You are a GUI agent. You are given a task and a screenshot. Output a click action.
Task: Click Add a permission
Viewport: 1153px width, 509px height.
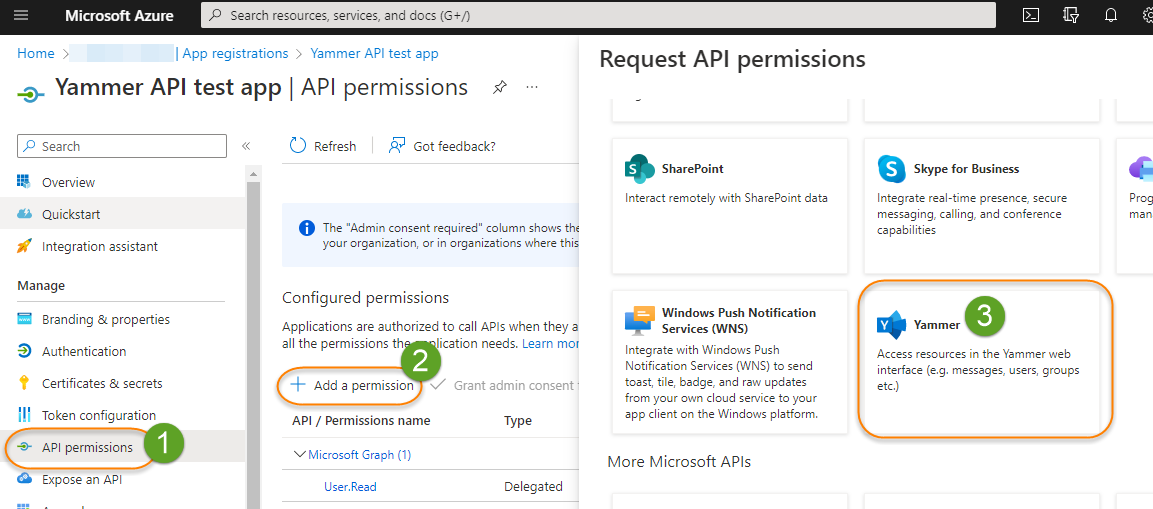352,385
